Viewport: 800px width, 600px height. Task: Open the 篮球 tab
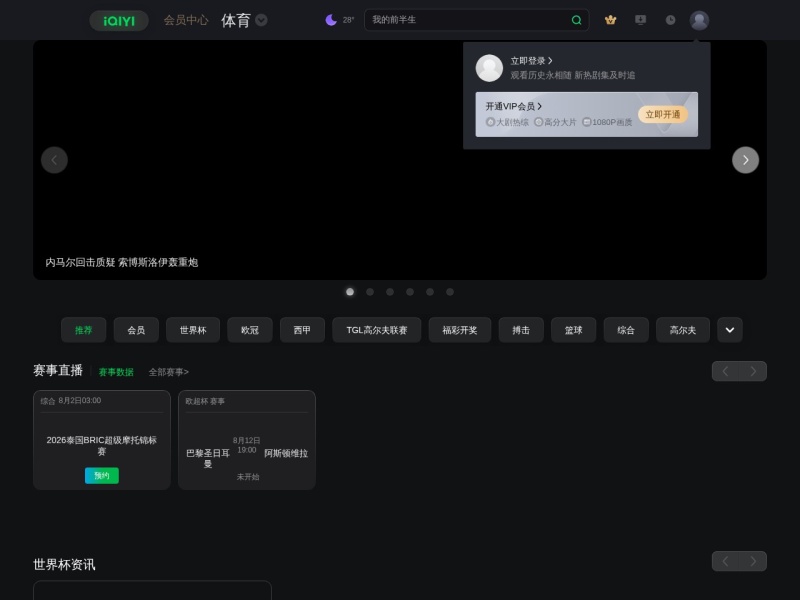[573, 330]
